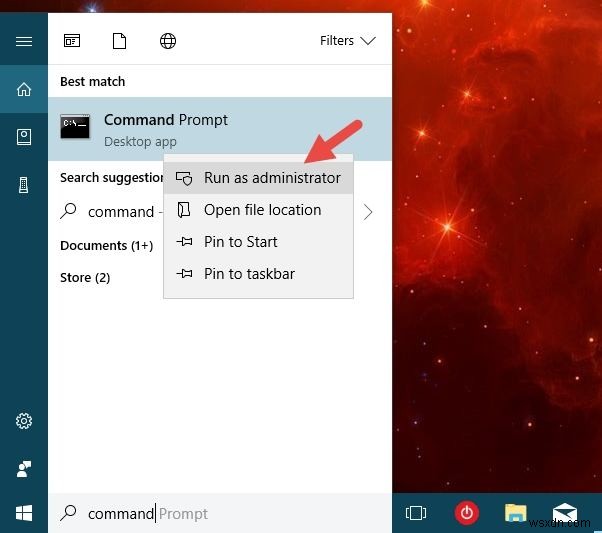The height and width of the screenshot is (533, 602).
Task: Open Task View on the taskbar
Action: 416,513
